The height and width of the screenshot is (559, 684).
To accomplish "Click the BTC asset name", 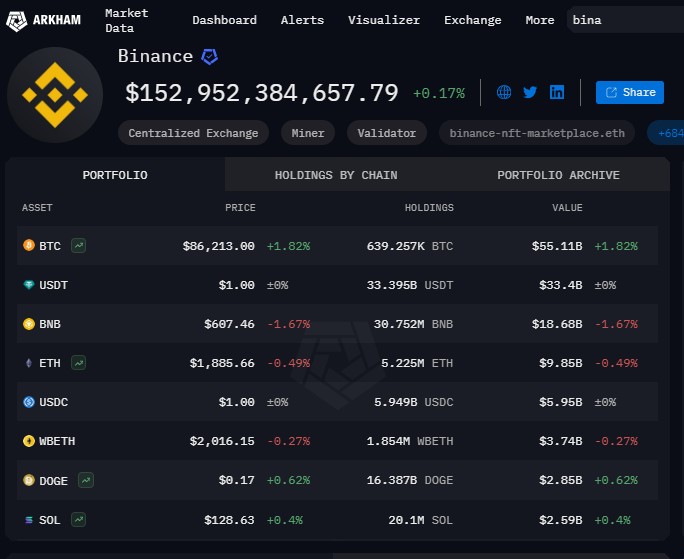I will pos(50,246).
